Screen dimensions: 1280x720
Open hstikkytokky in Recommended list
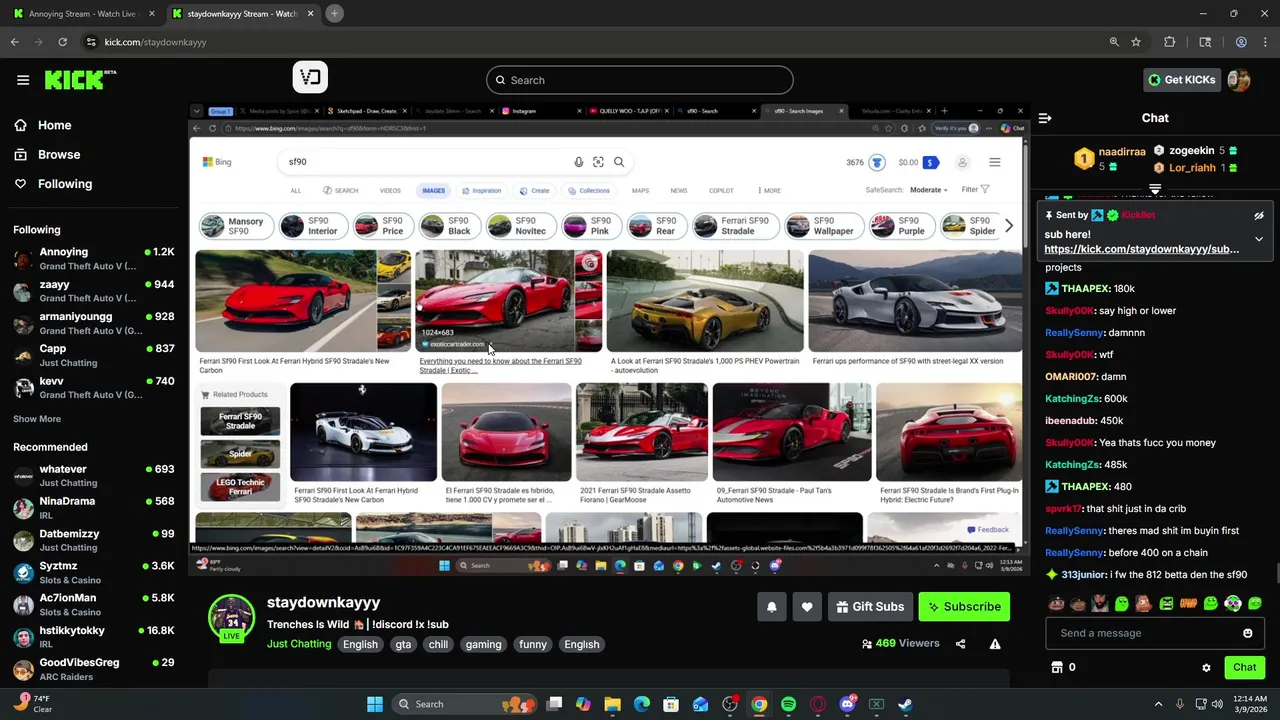pyautogui.click(x=94, y=637)
